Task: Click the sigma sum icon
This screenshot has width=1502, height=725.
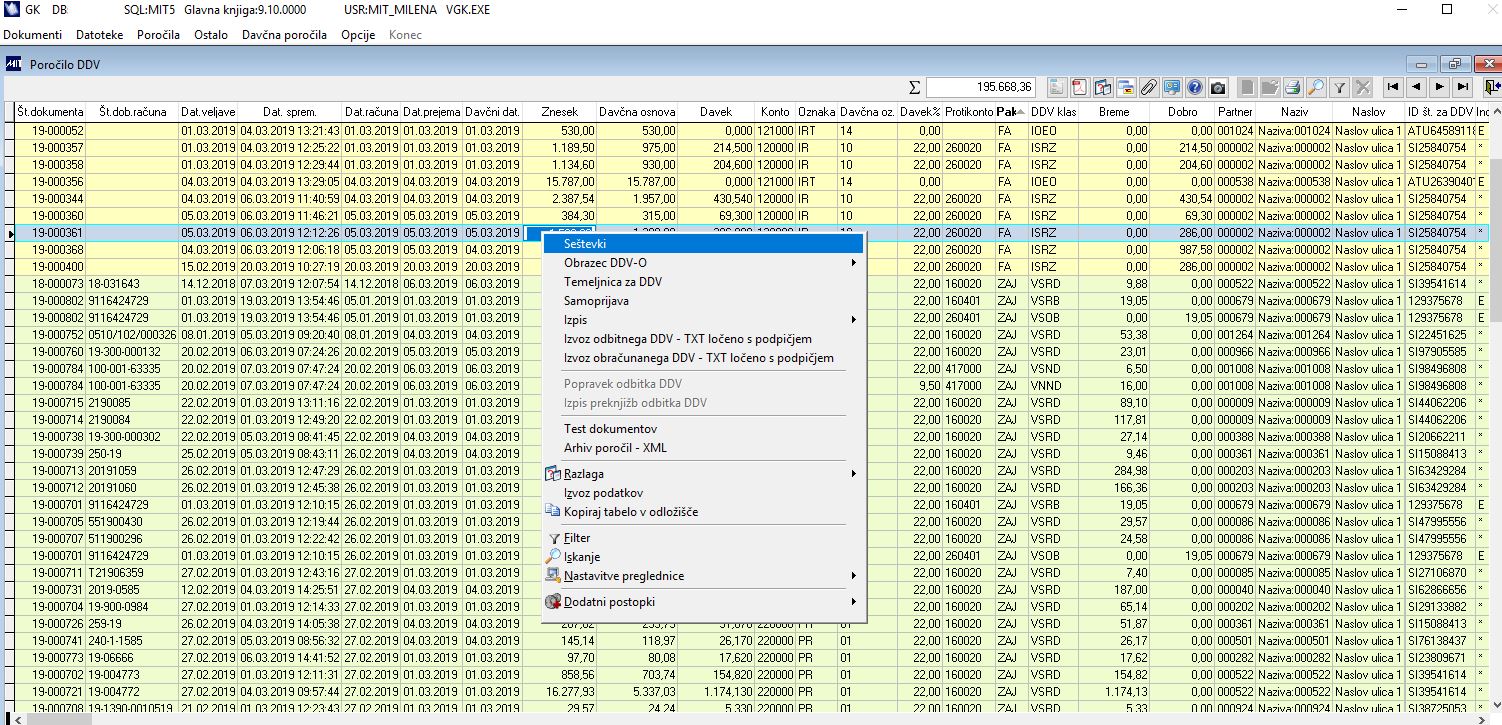Action: point(914,87)
